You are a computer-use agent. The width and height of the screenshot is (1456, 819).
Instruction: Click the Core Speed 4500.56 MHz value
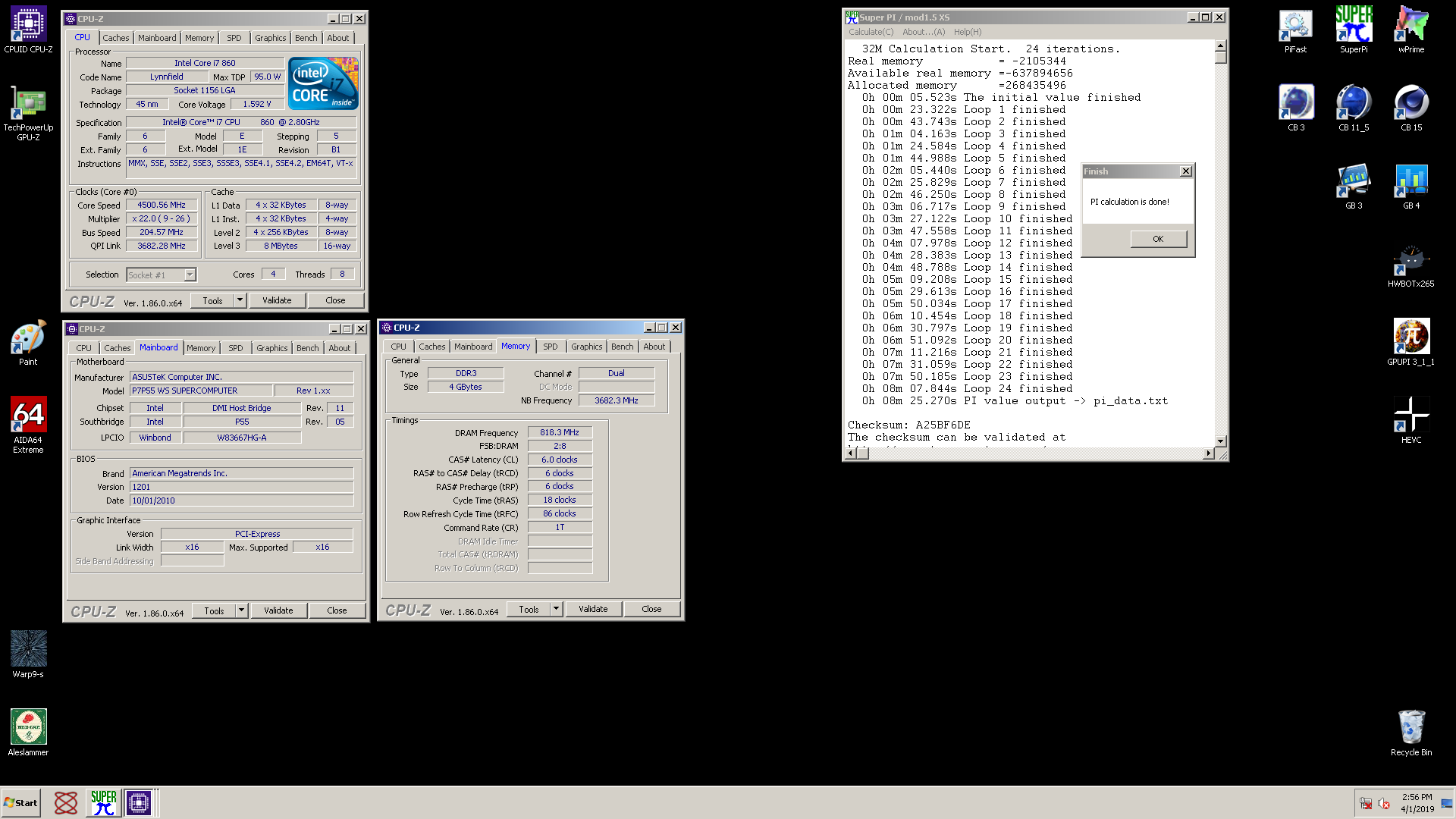pyautogui.click(x=162, y=205)
